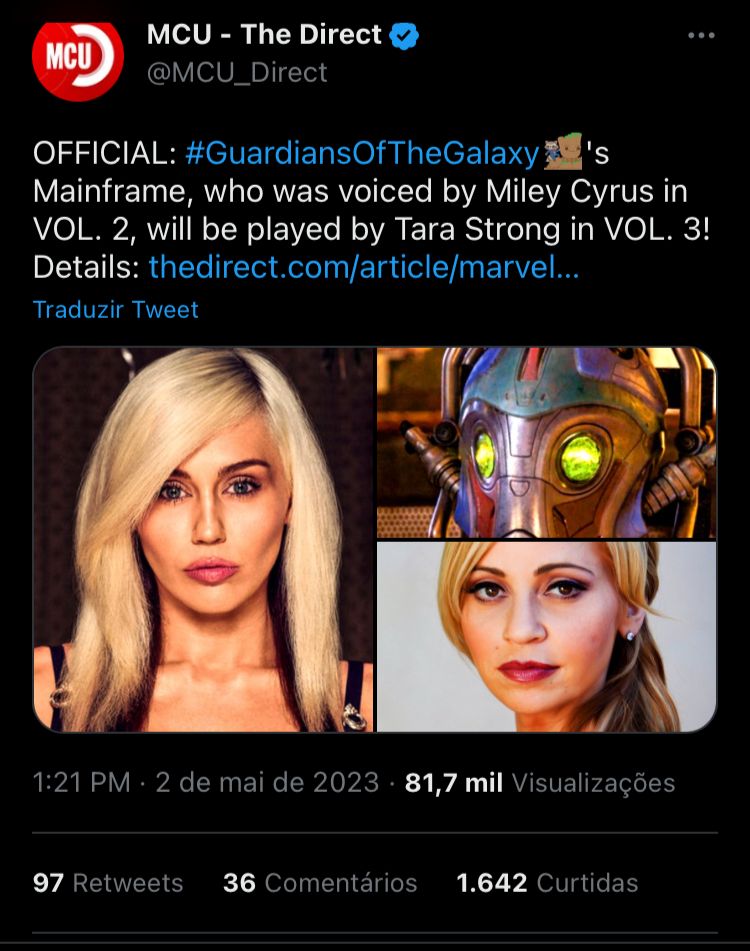This screenshot has height=951, width=750.
Task: Open the @MCU_Direct handle
Action: pyautogui.click(x=237, y=73)
